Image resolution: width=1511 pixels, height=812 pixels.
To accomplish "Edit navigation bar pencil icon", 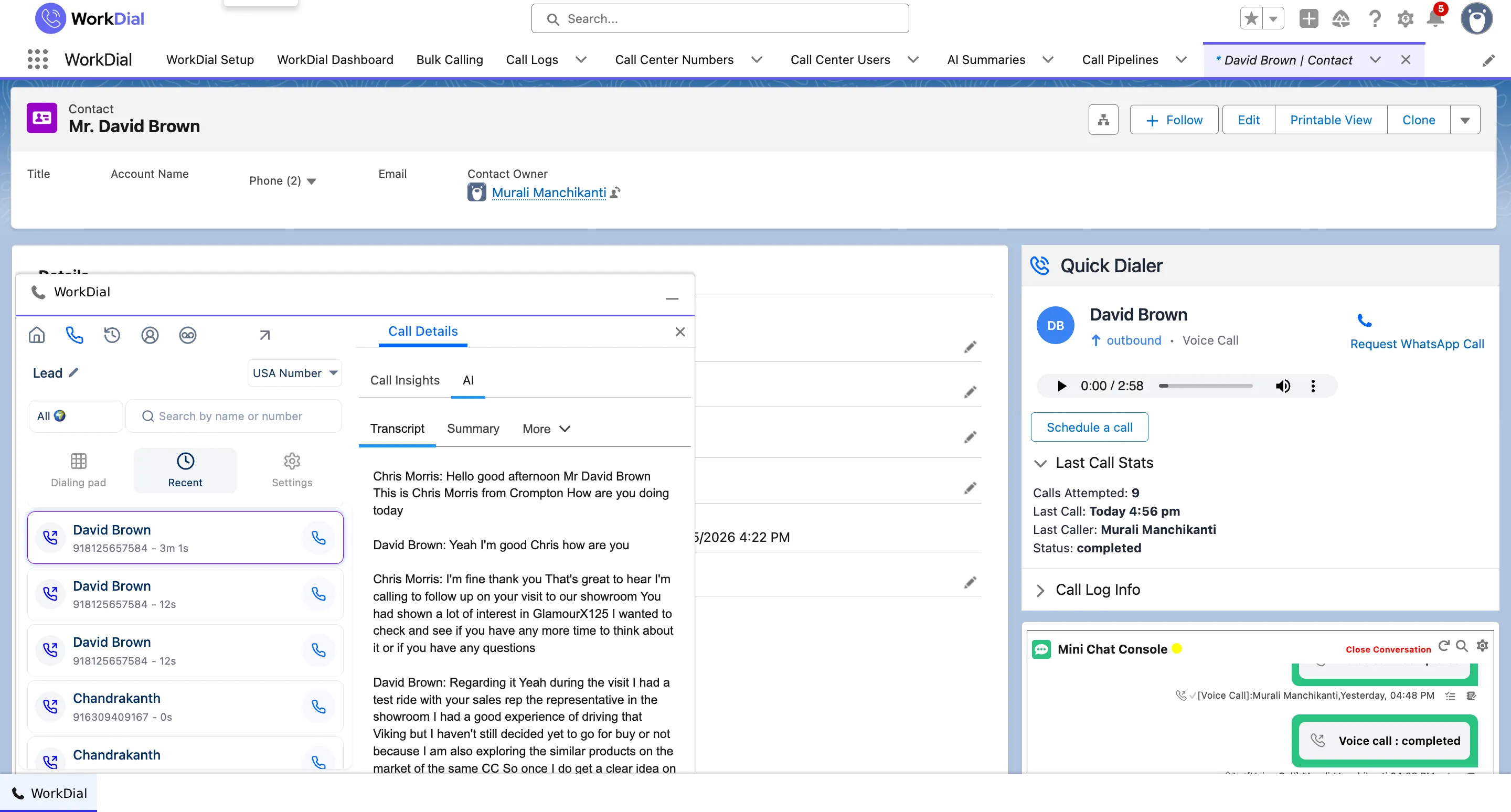I will click(x=1488, y=60).
